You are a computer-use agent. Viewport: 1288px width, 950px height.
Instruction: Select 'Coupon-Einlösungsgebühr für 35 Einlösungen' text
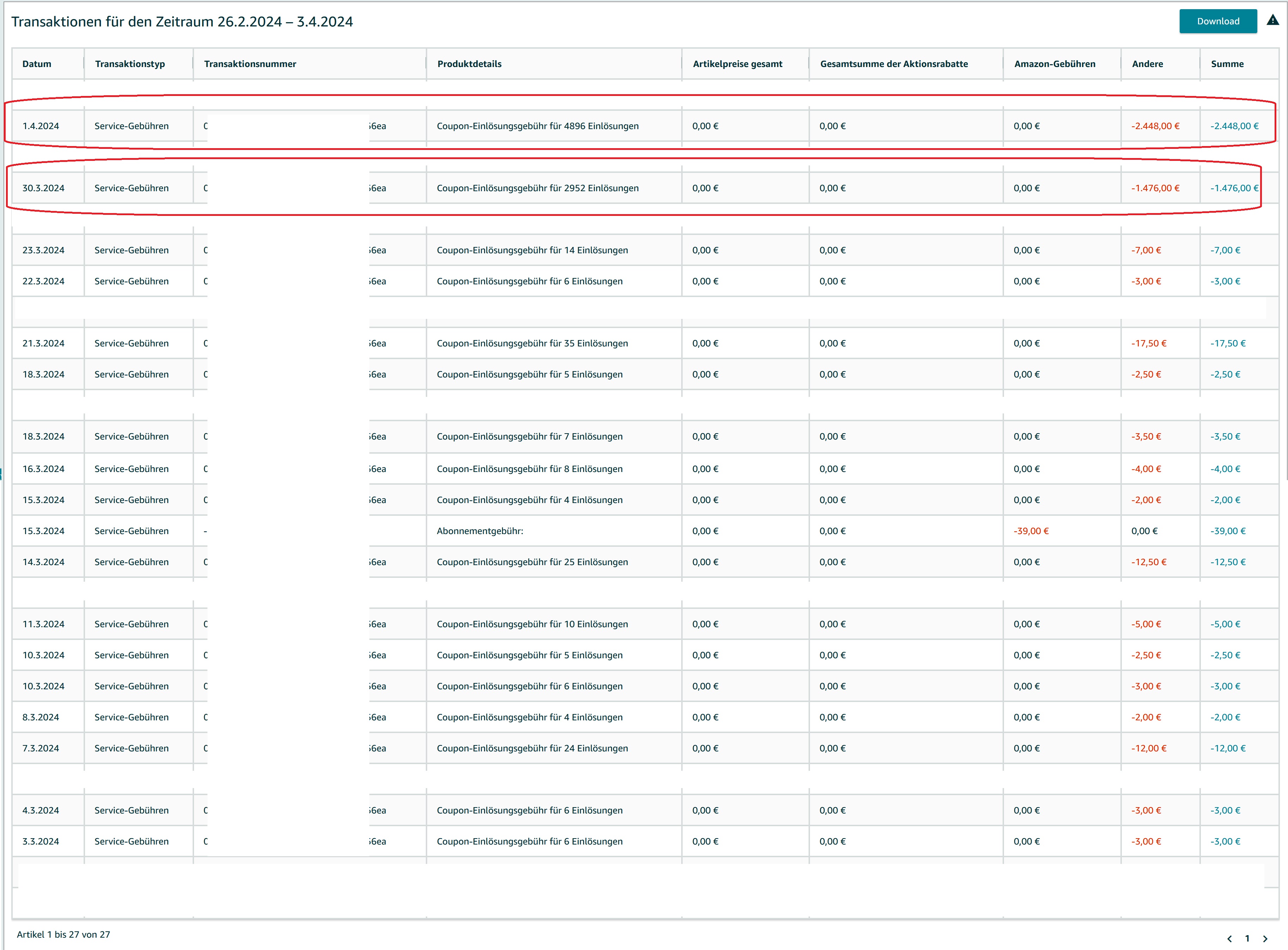coord(532,343)
